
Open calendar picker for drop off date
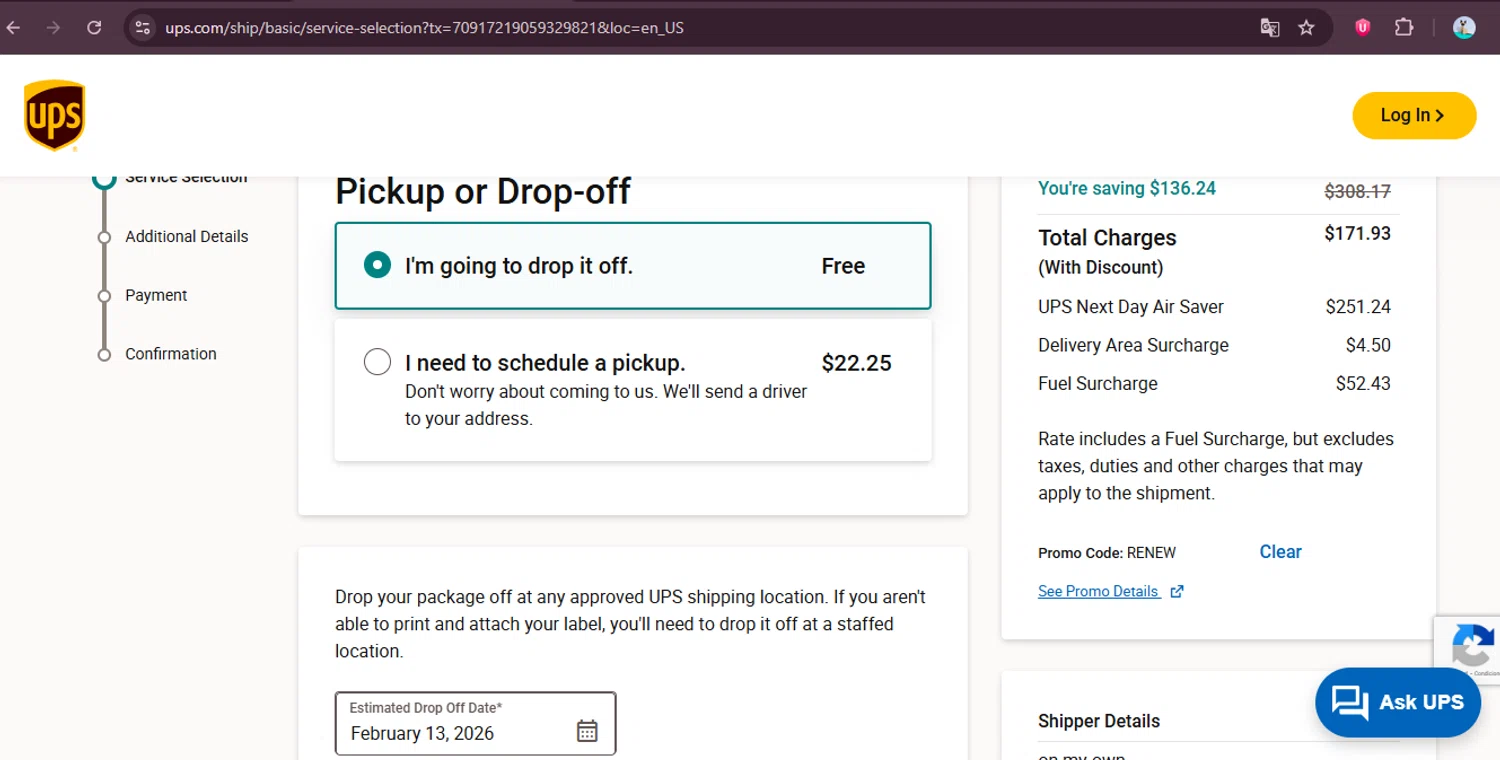click(587, 731)
